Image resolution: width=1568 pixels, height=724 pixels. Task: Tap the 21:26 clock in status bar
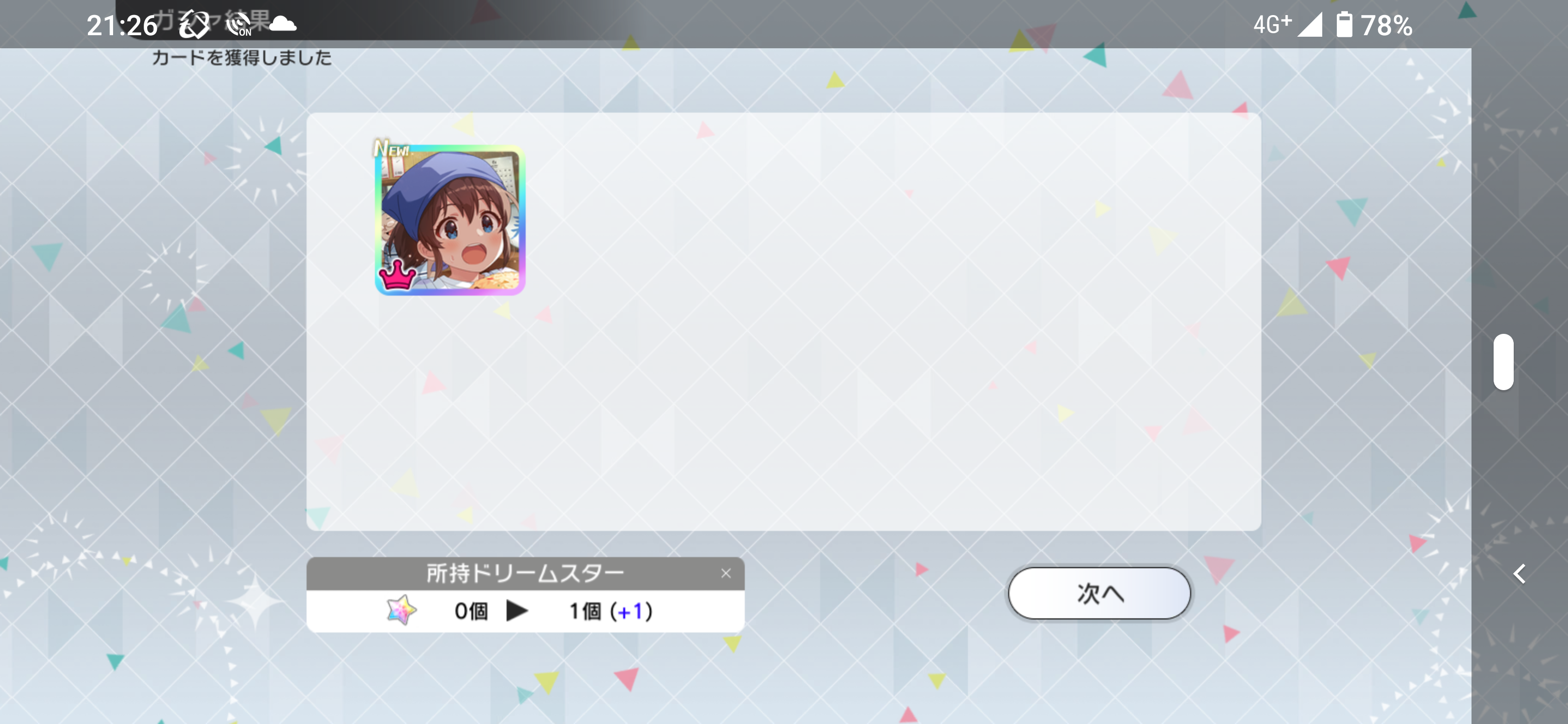[122, 26]
